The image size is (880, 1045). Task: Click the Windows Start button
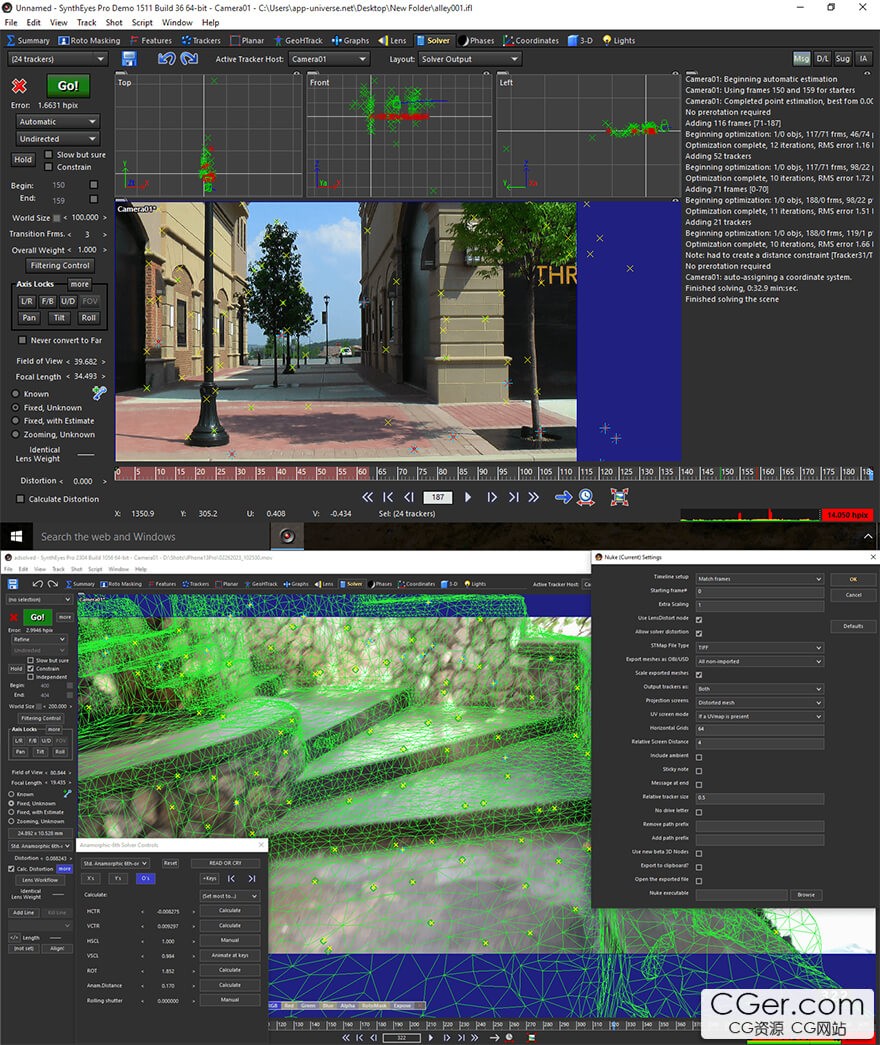16,536
